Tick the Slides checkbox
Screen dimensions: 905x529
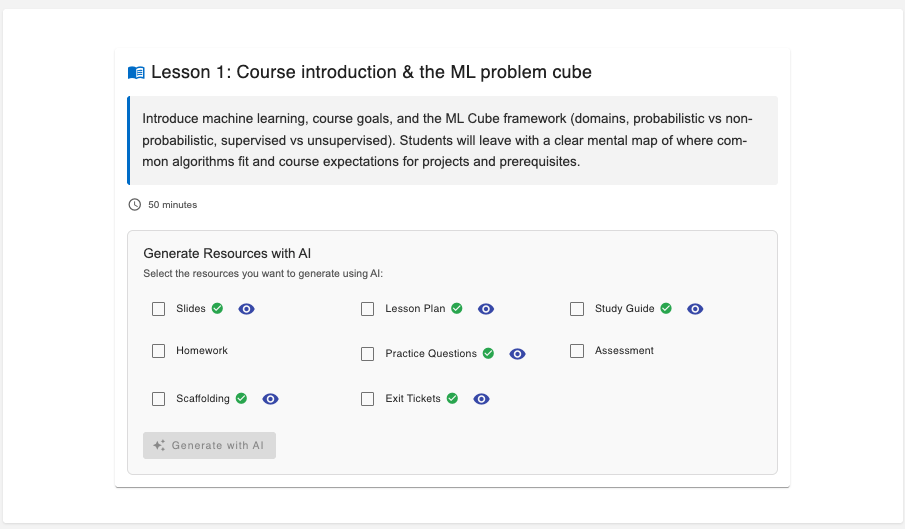(159, 309)
